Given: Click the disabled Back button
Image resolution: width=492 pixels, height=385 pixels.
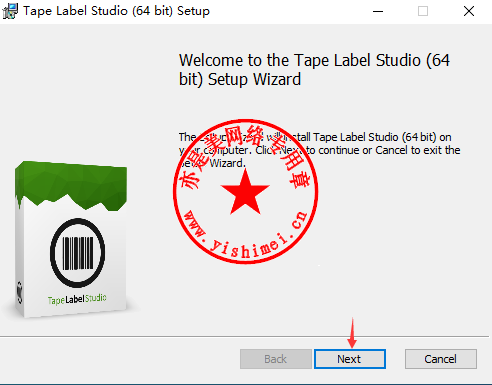Looking at the screenshot, I should click(276, 359).
